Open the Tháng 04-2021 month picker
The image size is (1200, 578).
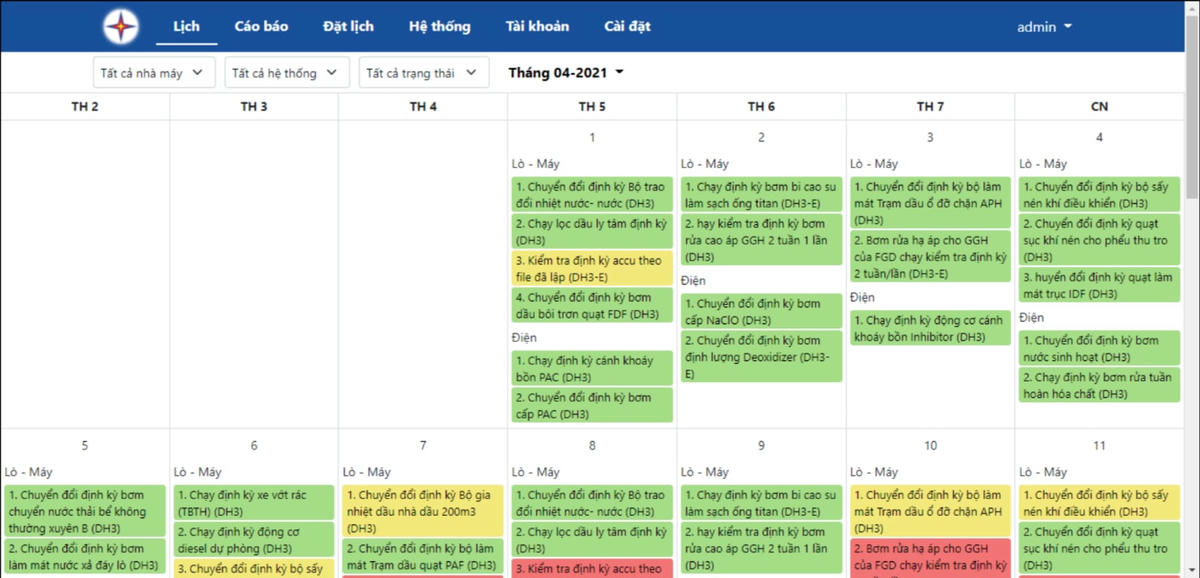566,72
